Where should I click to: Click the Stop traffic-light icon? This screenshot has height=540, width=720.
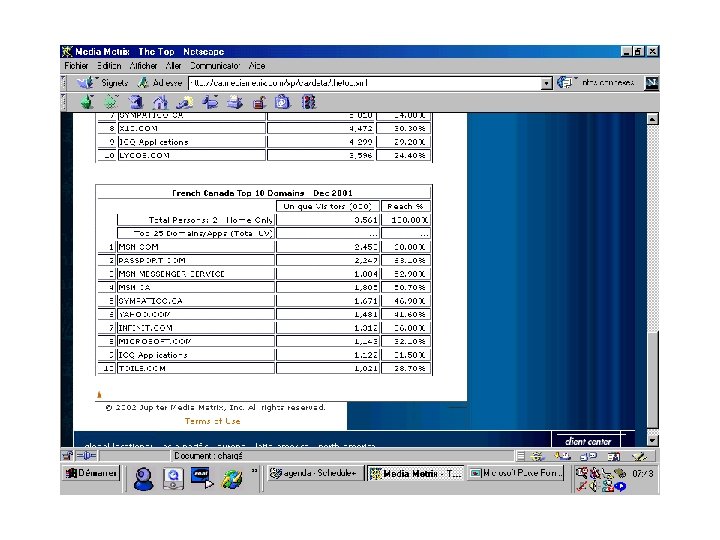309,102
